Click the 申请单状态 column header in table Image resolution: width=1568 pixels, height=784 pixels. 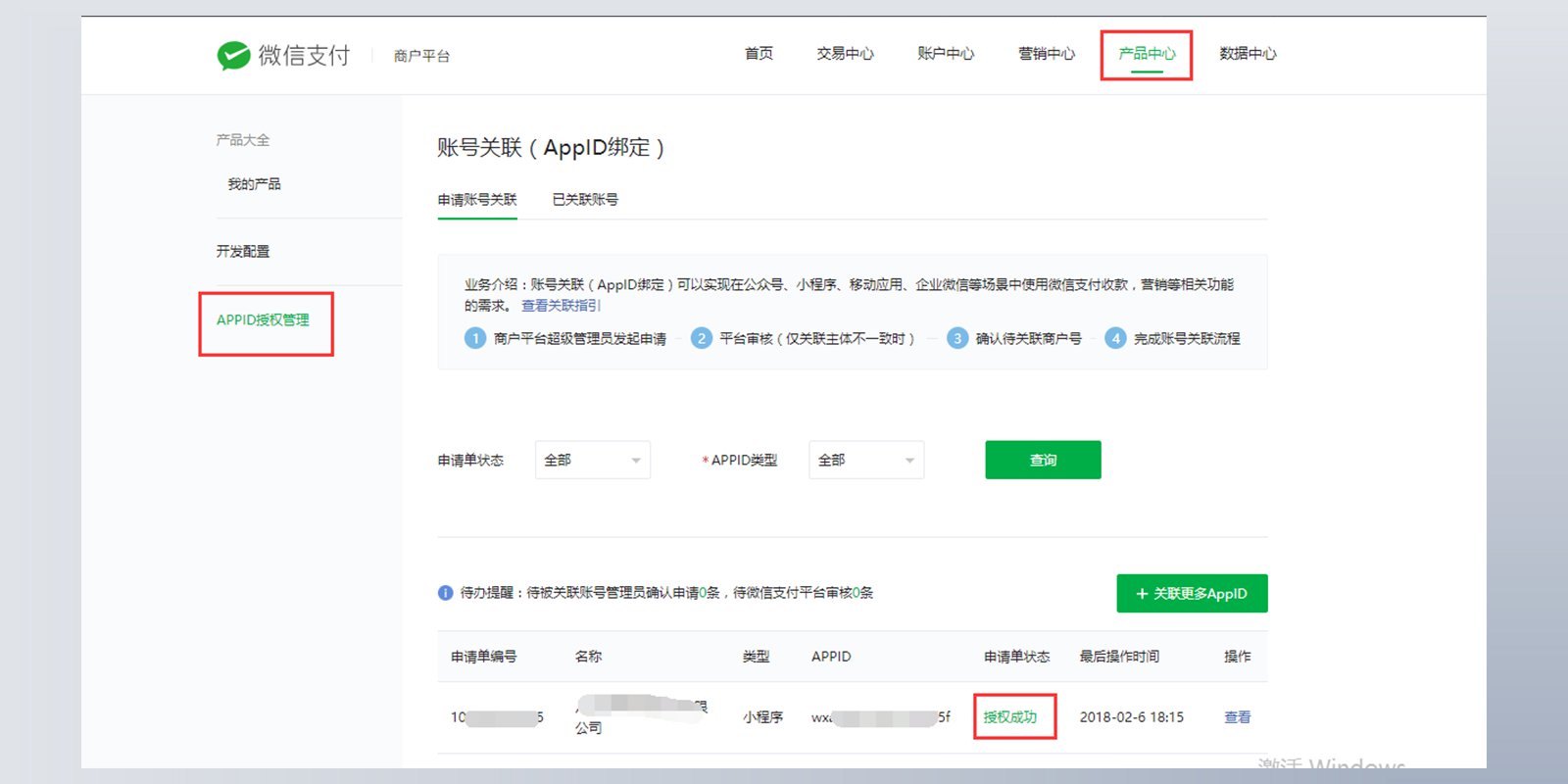[1016, 657]
